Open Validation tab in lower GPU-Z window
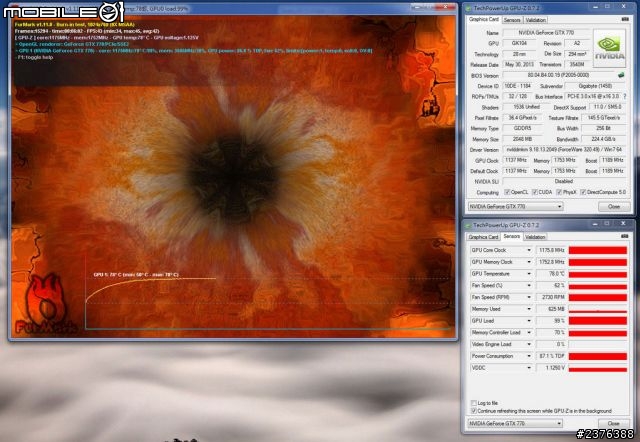This screenshot has height=442, width=640. coord(535,237)
